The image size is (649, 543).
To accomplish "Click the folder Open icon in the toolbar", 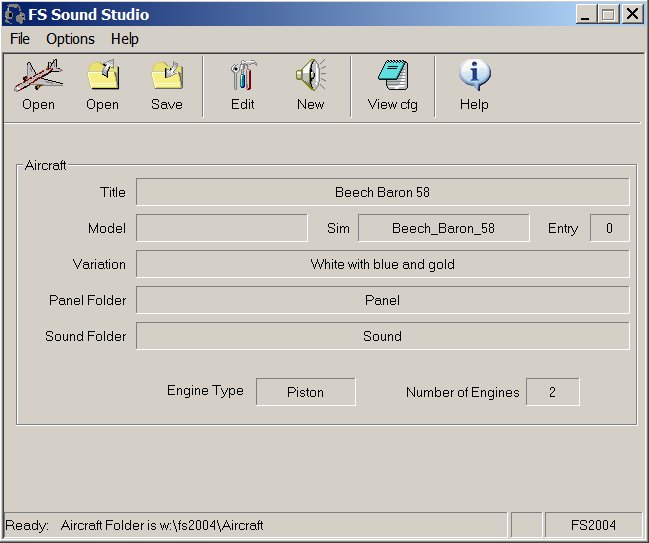I will 102,76.
